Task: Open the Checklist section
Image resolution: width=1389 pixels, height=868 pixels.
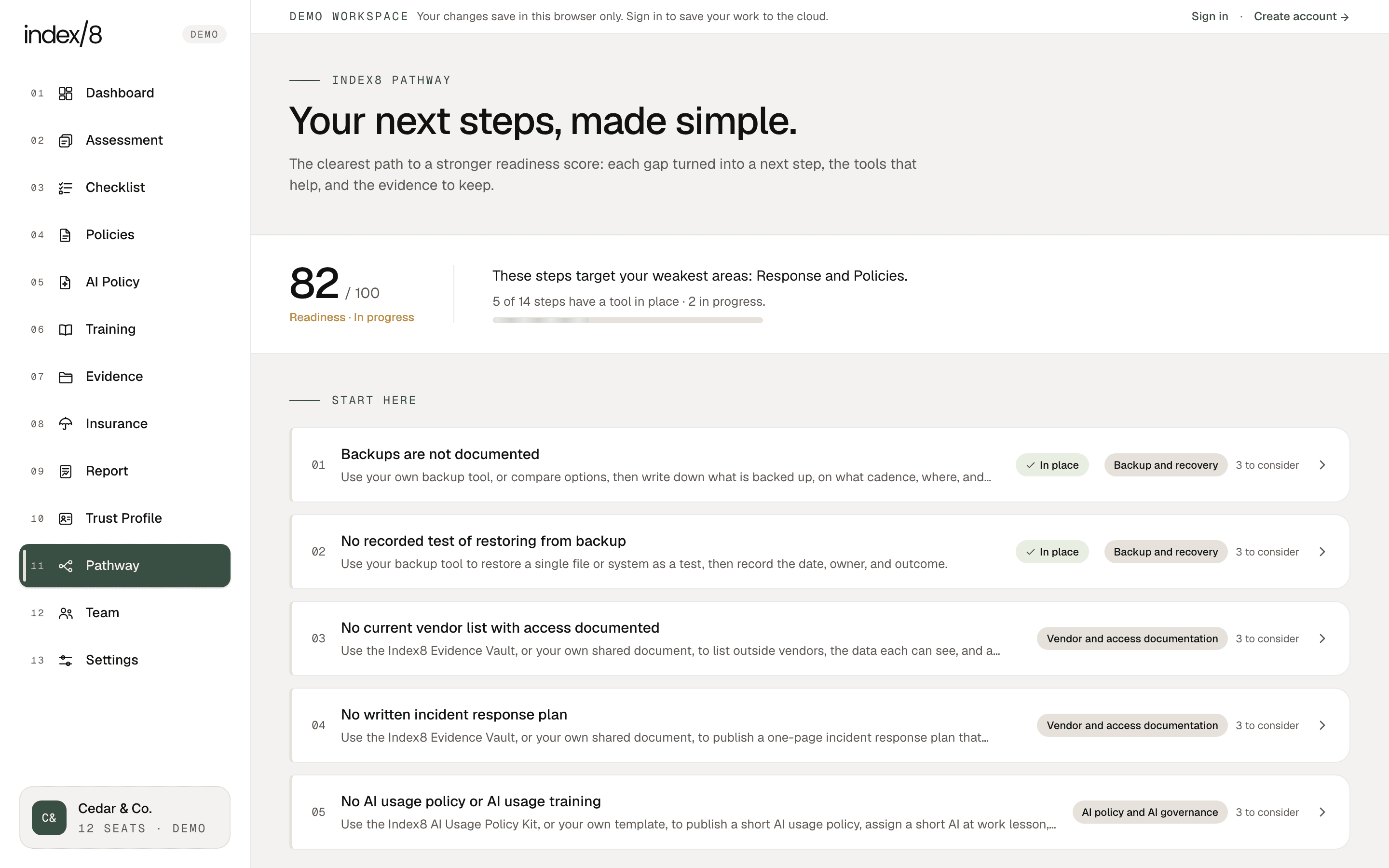Action: point(124,188)
